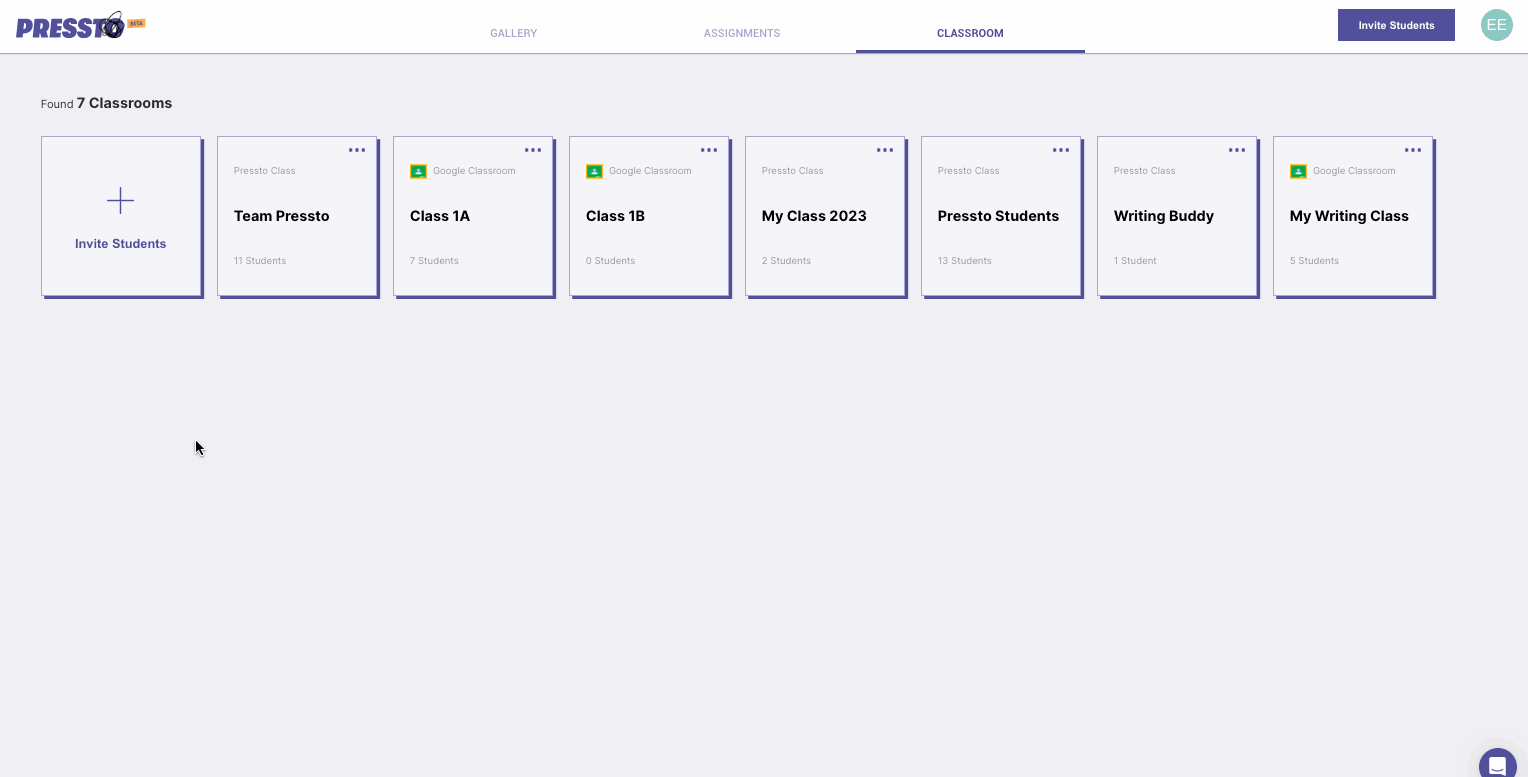Open Writing Buddy's three-dot menu
The image size is (1528, 777).
[x=1237, y=150]
